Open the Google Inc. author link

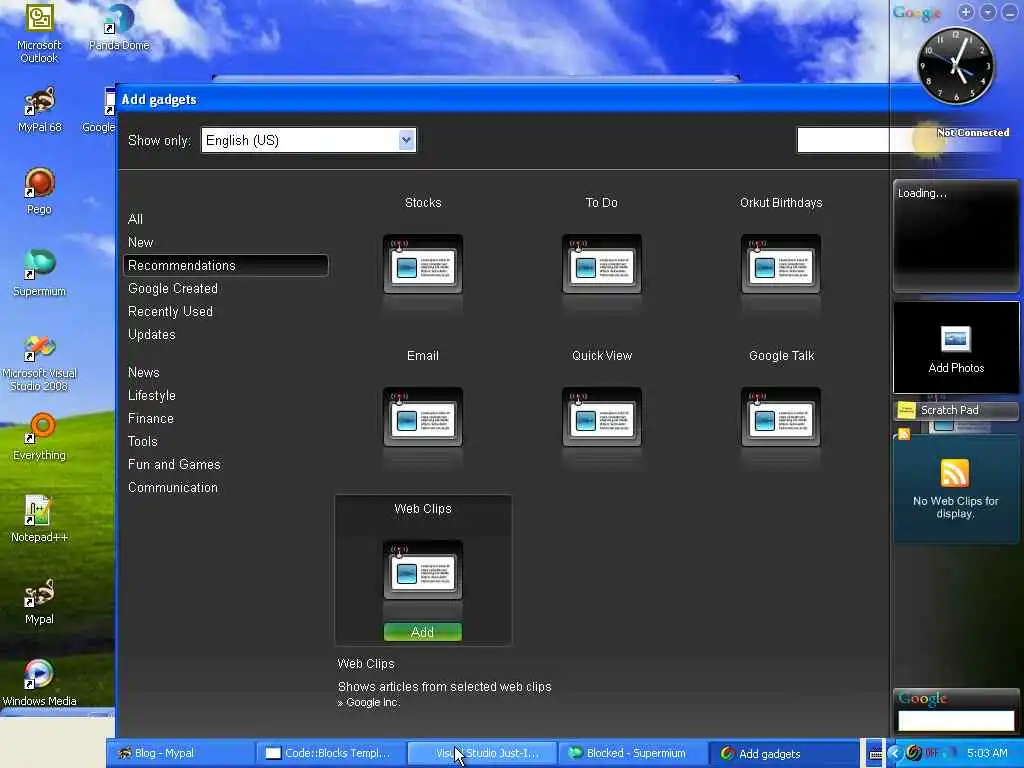372,703
